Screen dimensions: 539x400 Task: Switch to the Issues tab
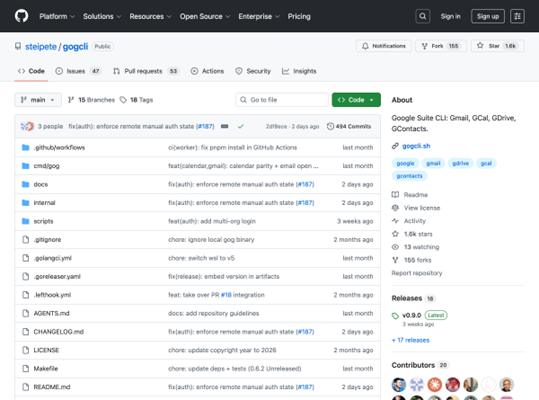pyautogui.click(x=78, y=71)
